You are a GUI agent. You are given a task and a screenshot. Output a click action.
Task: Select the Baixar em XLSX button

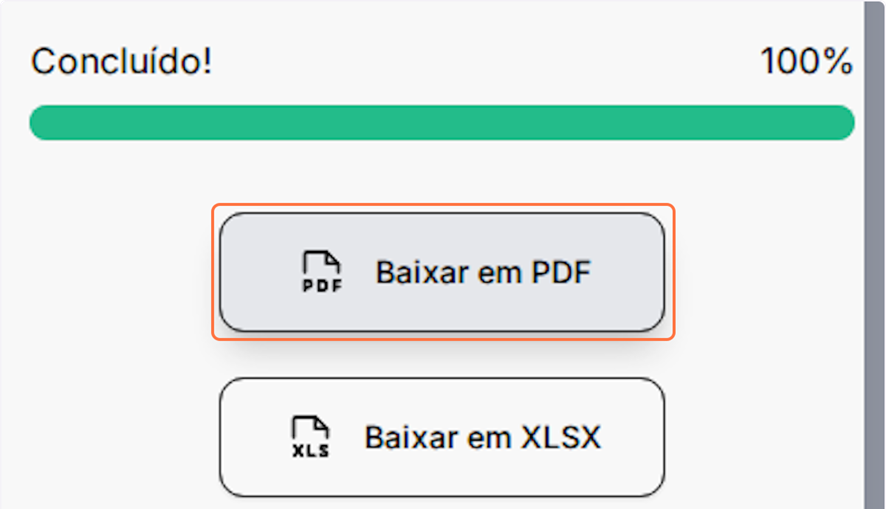(x=442, y=437)
